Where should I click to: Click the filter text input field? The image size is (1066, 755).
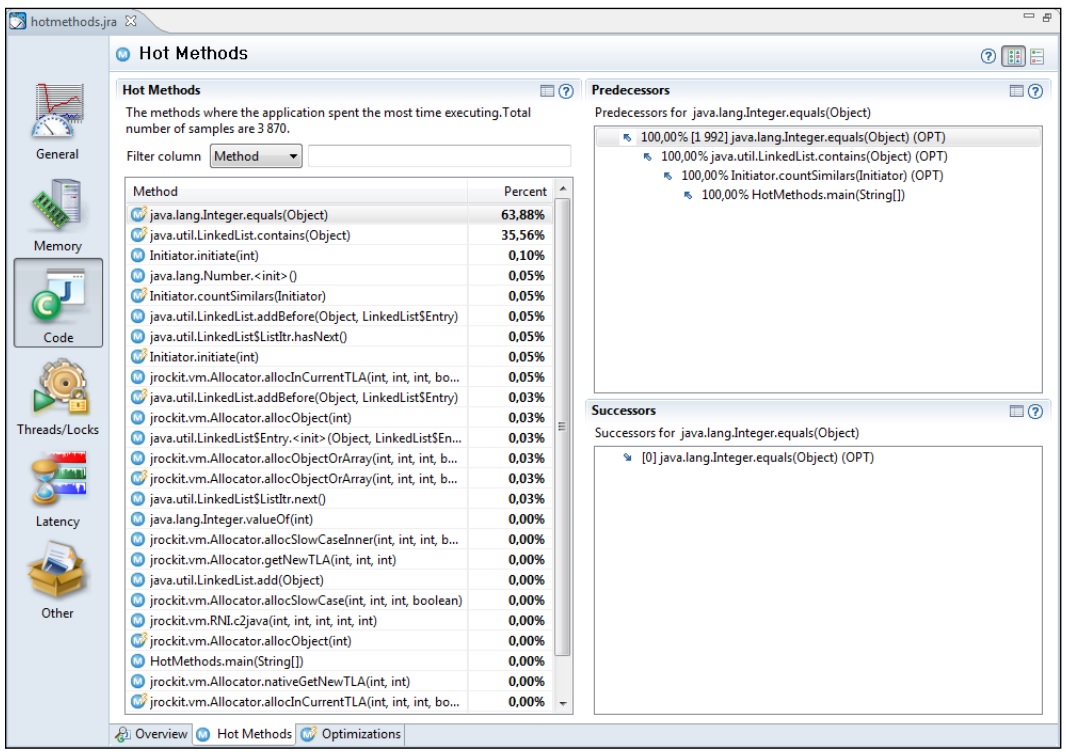pyautogui.click(x=439, y=156)
